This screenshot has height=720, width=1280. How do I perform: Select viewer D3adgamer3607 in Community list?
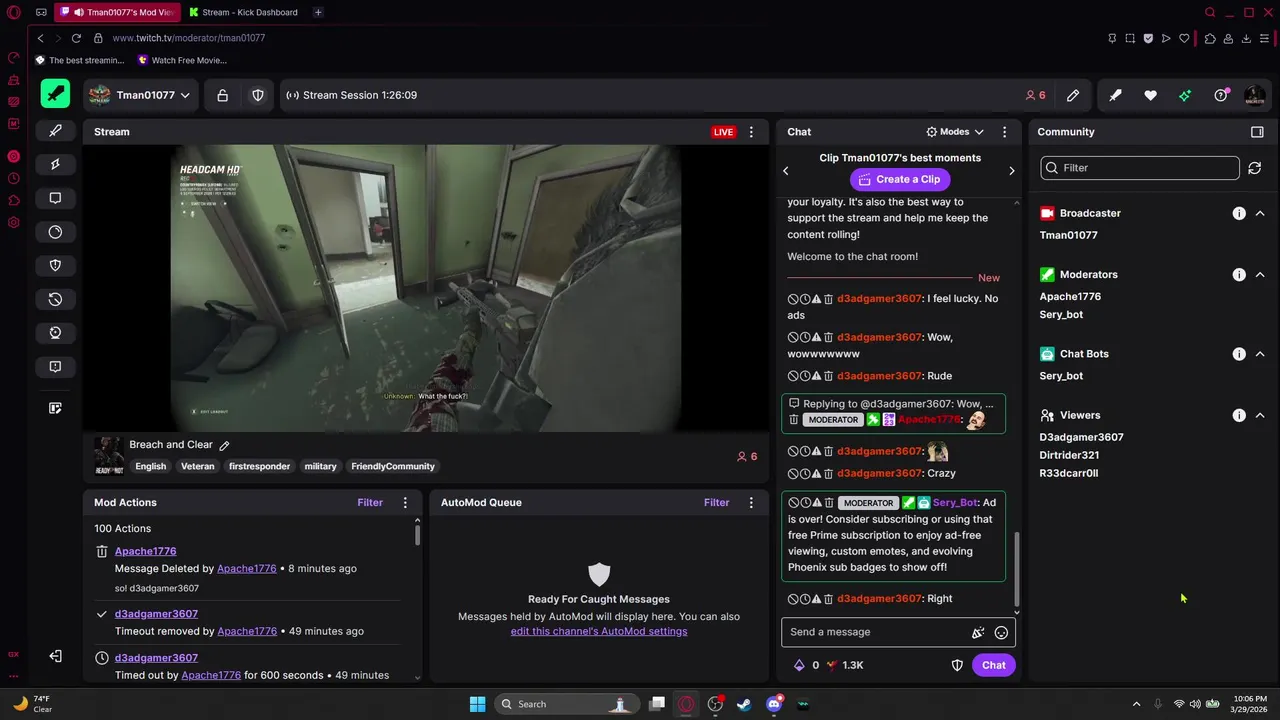point(1081,437)
